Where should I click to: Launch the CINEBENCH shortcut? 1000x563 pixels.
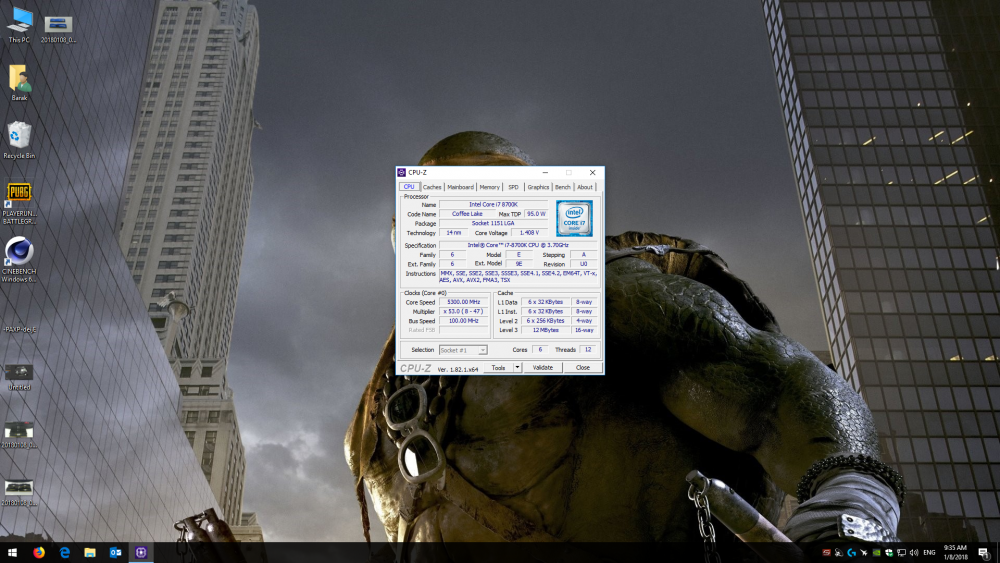19,260
